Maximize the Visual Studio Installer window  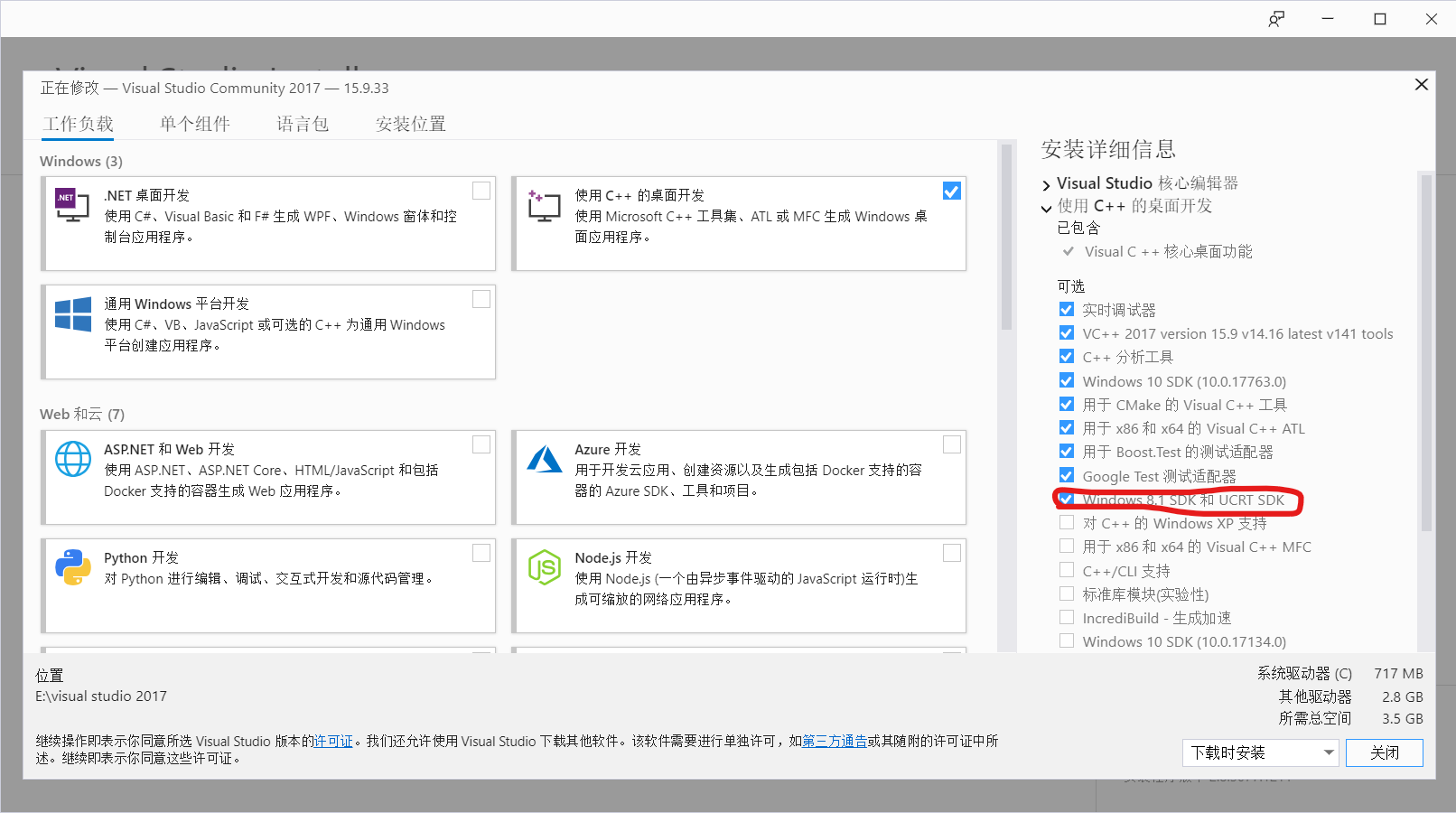point(1380,19)
